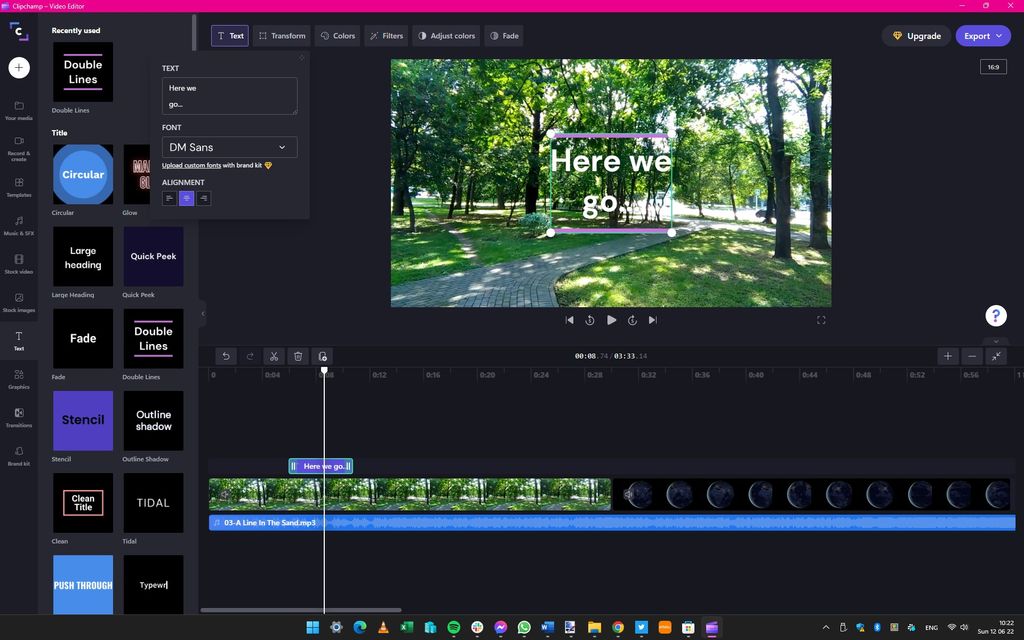This screenshot has width=1024, height=640.
Task: Undo the last edit
Action: 226,356
